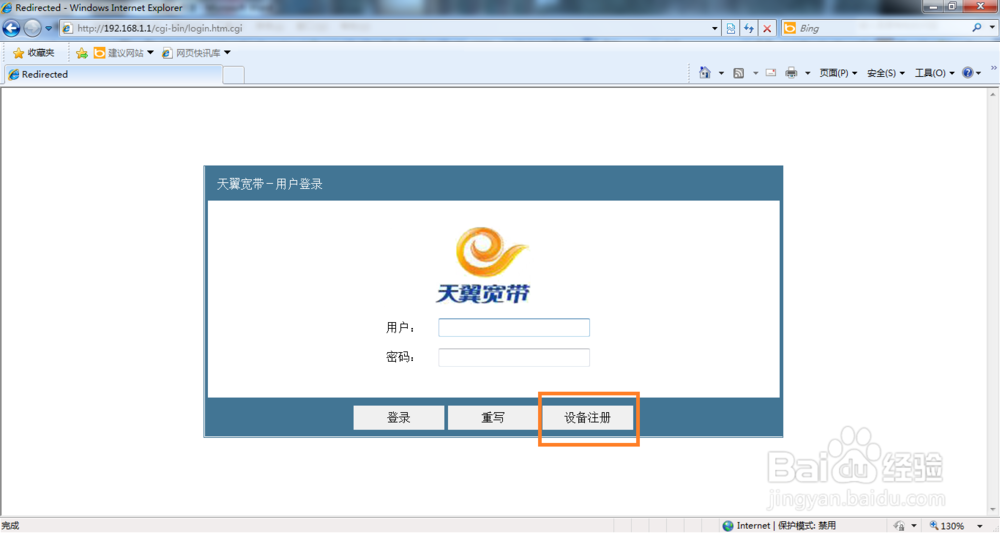Click the 130% zoom level button
This screenshot has width=1000, height=533.
click(948, 526)
